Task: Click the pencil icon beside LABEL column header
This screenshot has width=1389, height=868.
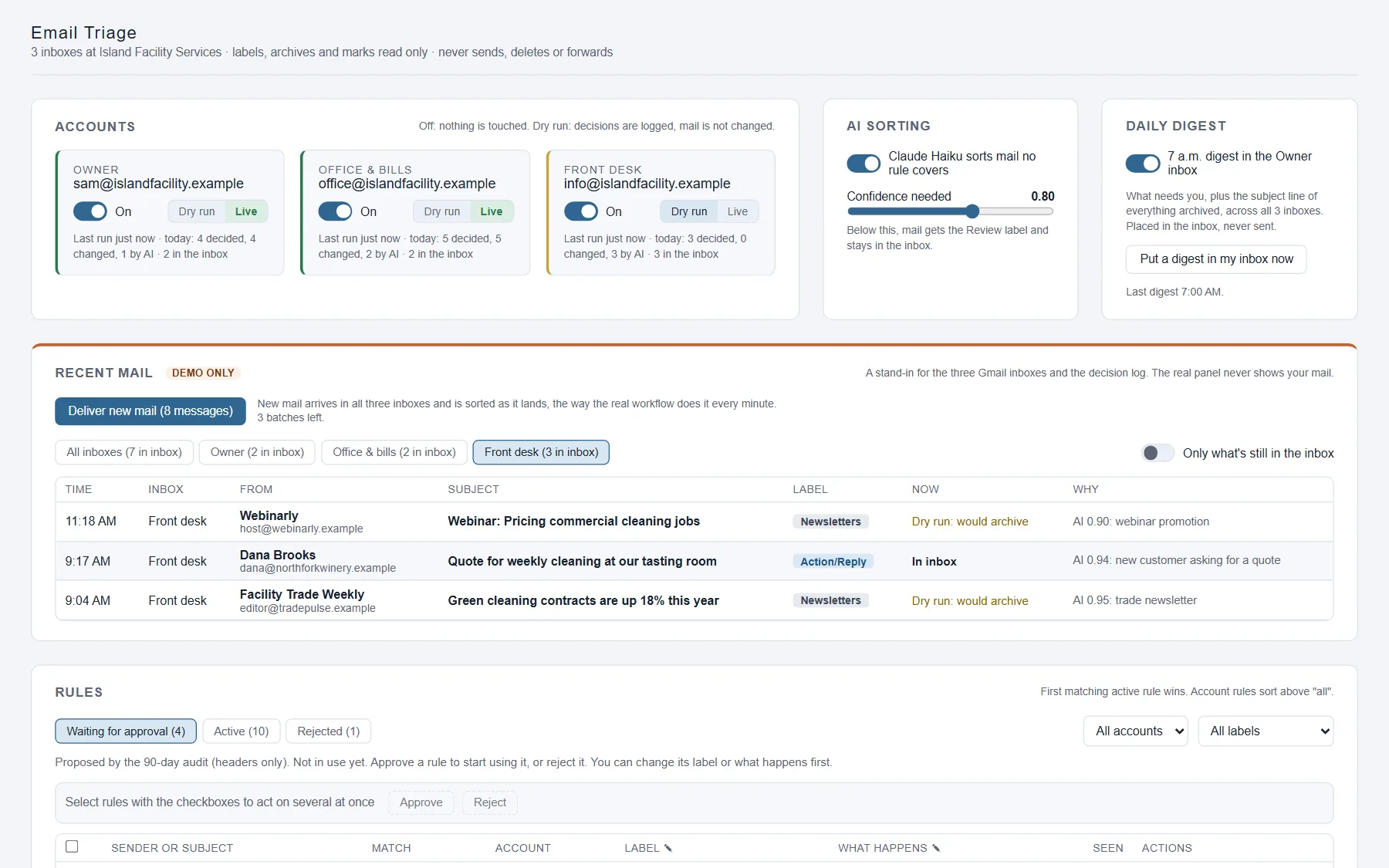Action: (668, 848)
